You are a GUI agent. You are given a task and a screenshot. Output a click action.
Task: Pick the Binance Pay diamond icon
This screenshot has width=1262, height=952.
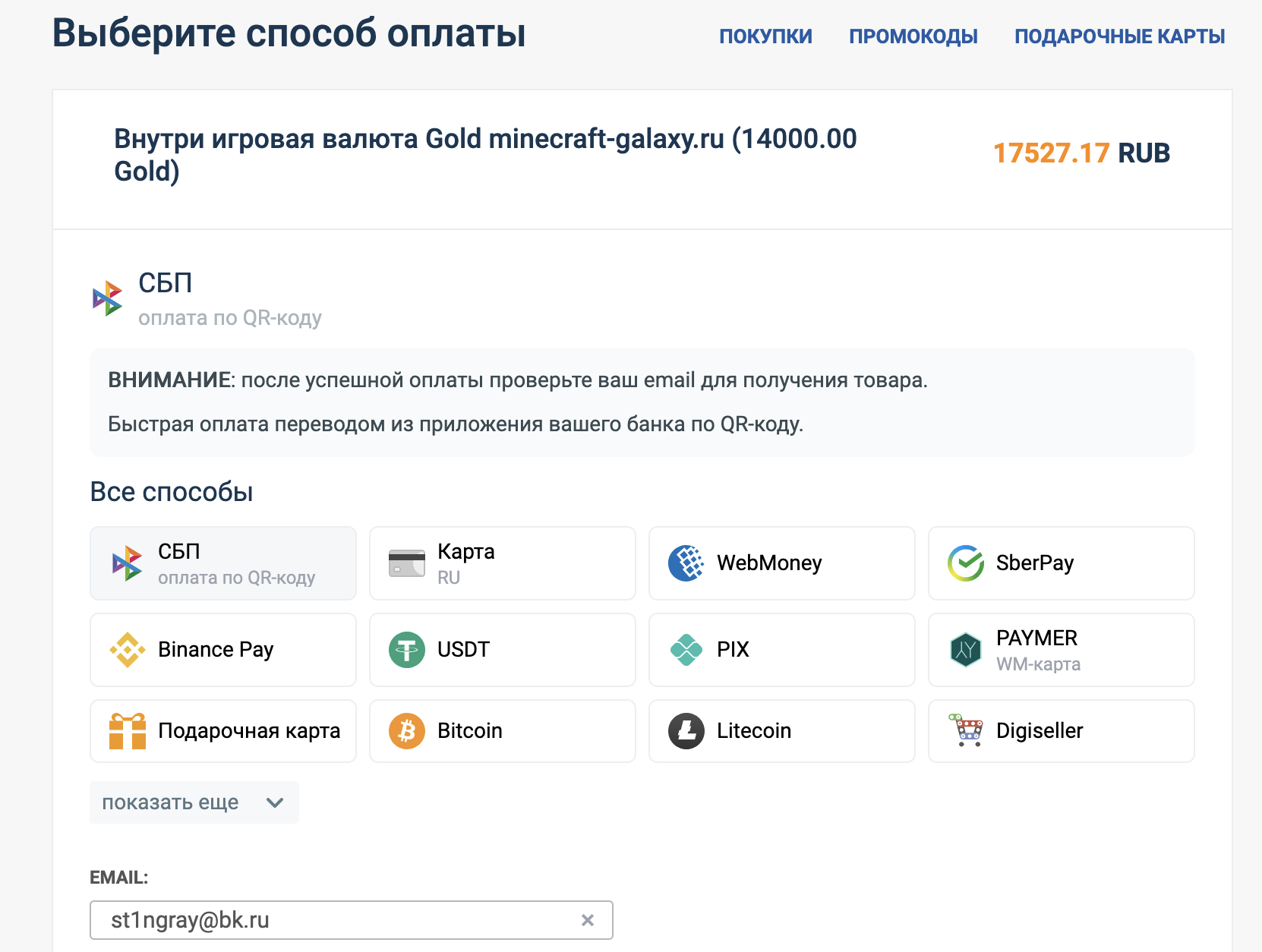[x=128, y=650]
